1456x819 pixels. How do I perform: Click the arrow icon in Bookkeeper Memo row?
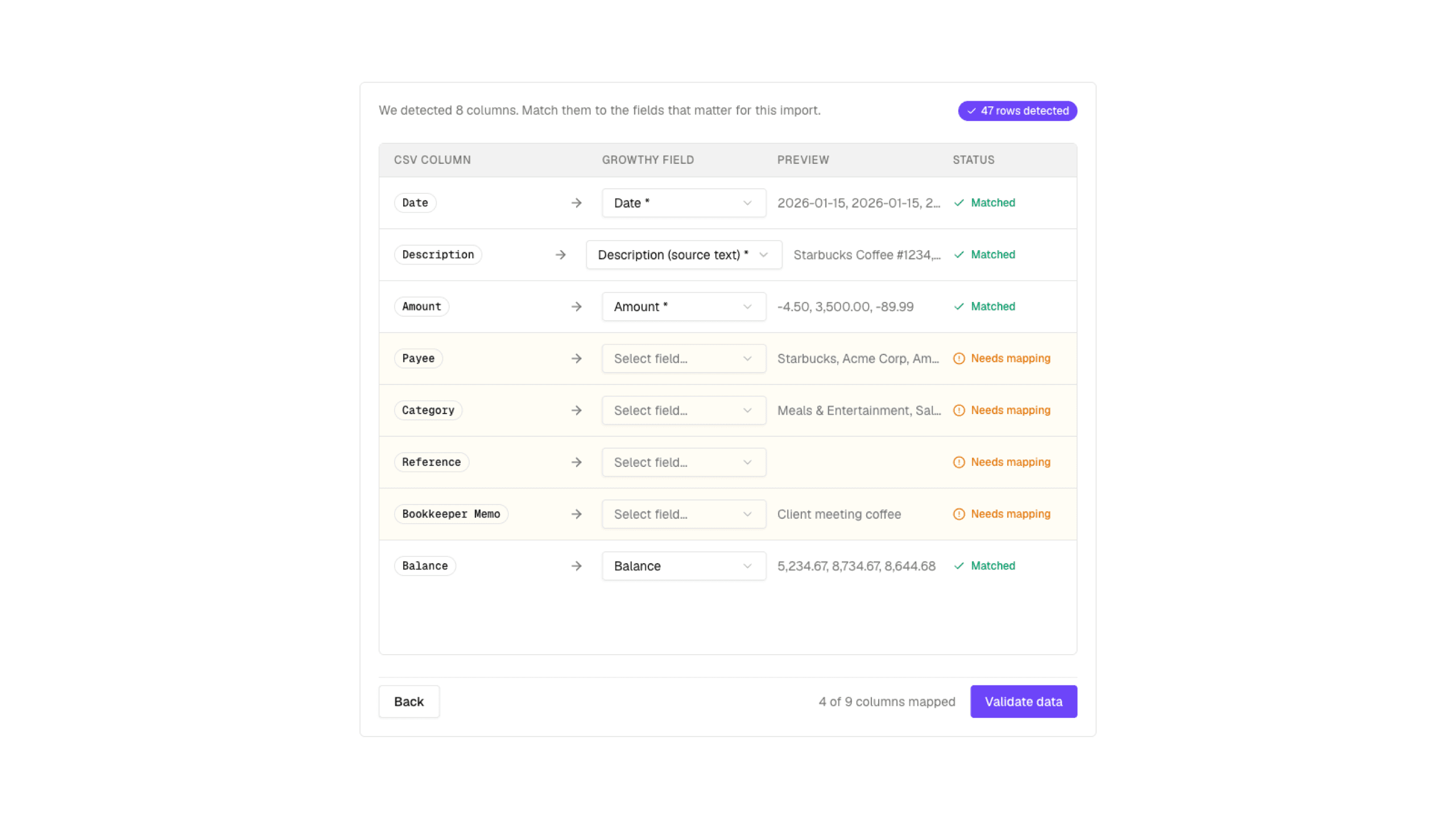(576, 514)
